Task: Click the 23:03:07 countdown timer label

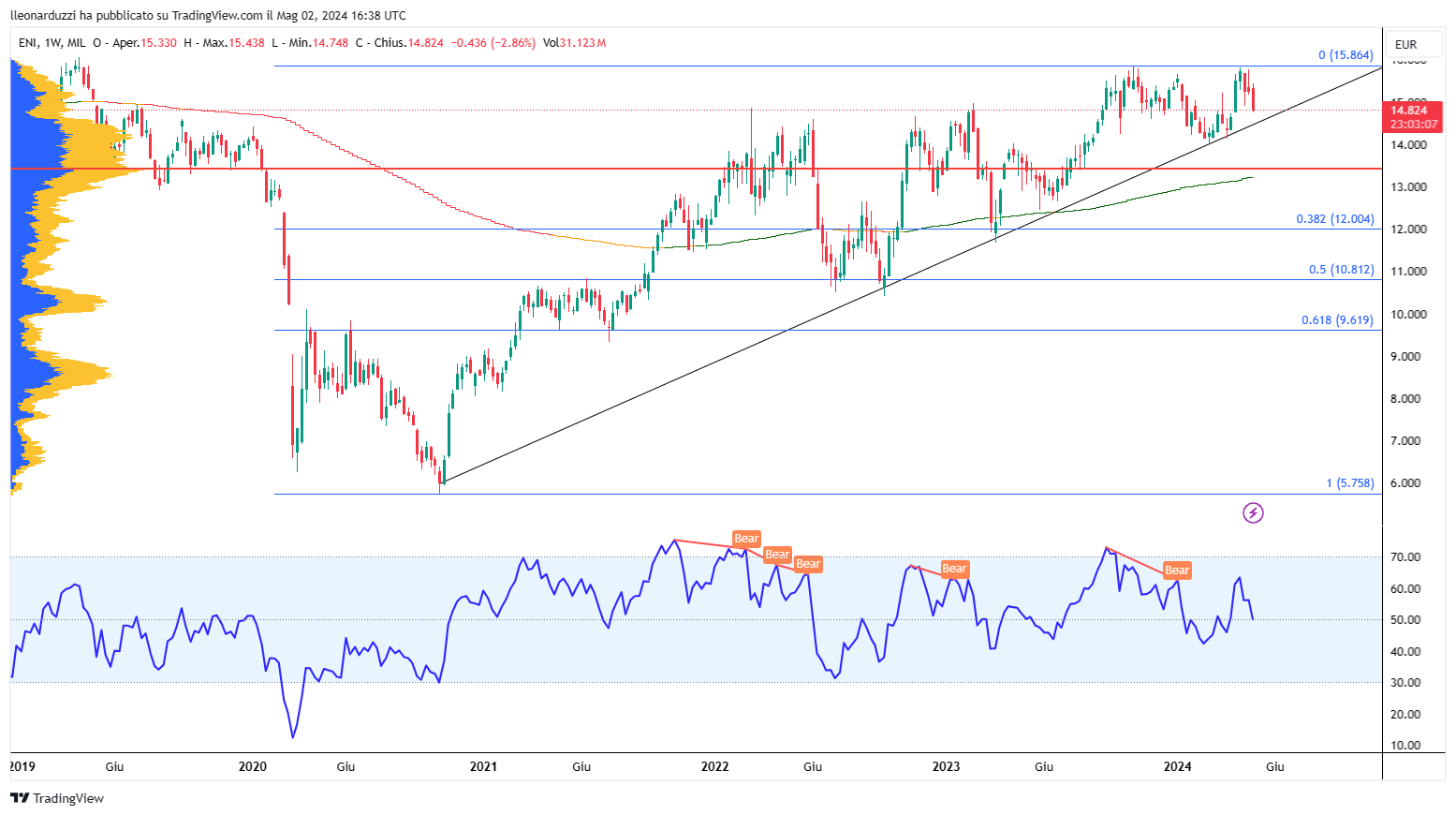Action: [x=1414, y=125]
